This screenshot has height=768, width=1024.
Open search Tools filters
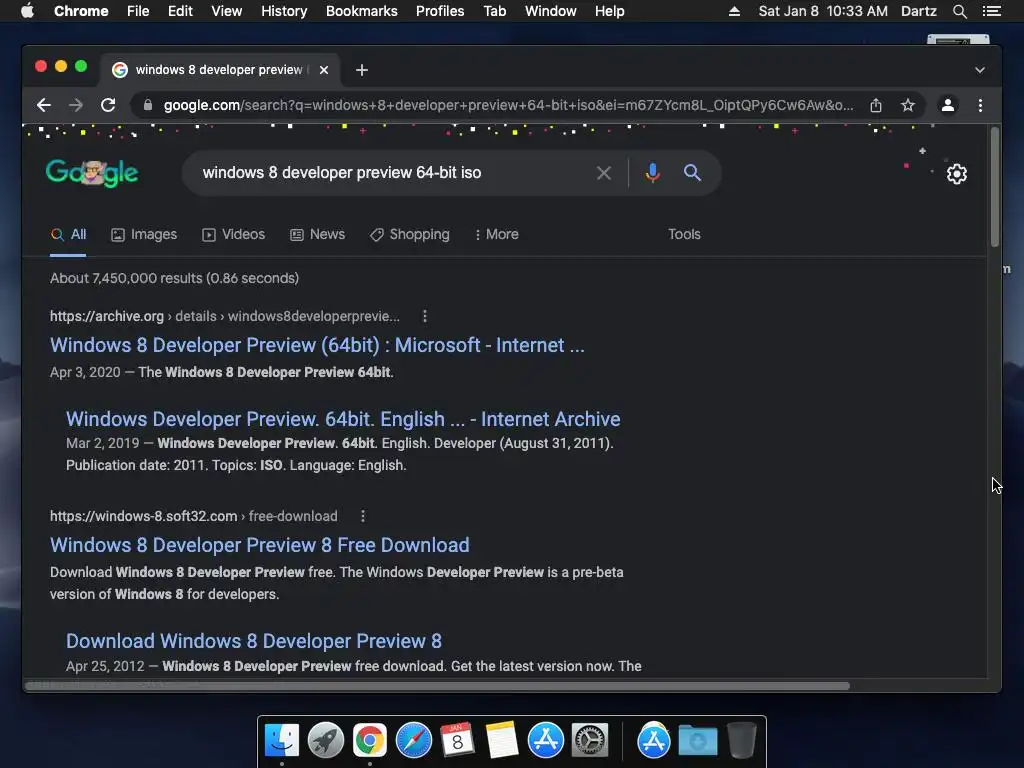[684, 234]
